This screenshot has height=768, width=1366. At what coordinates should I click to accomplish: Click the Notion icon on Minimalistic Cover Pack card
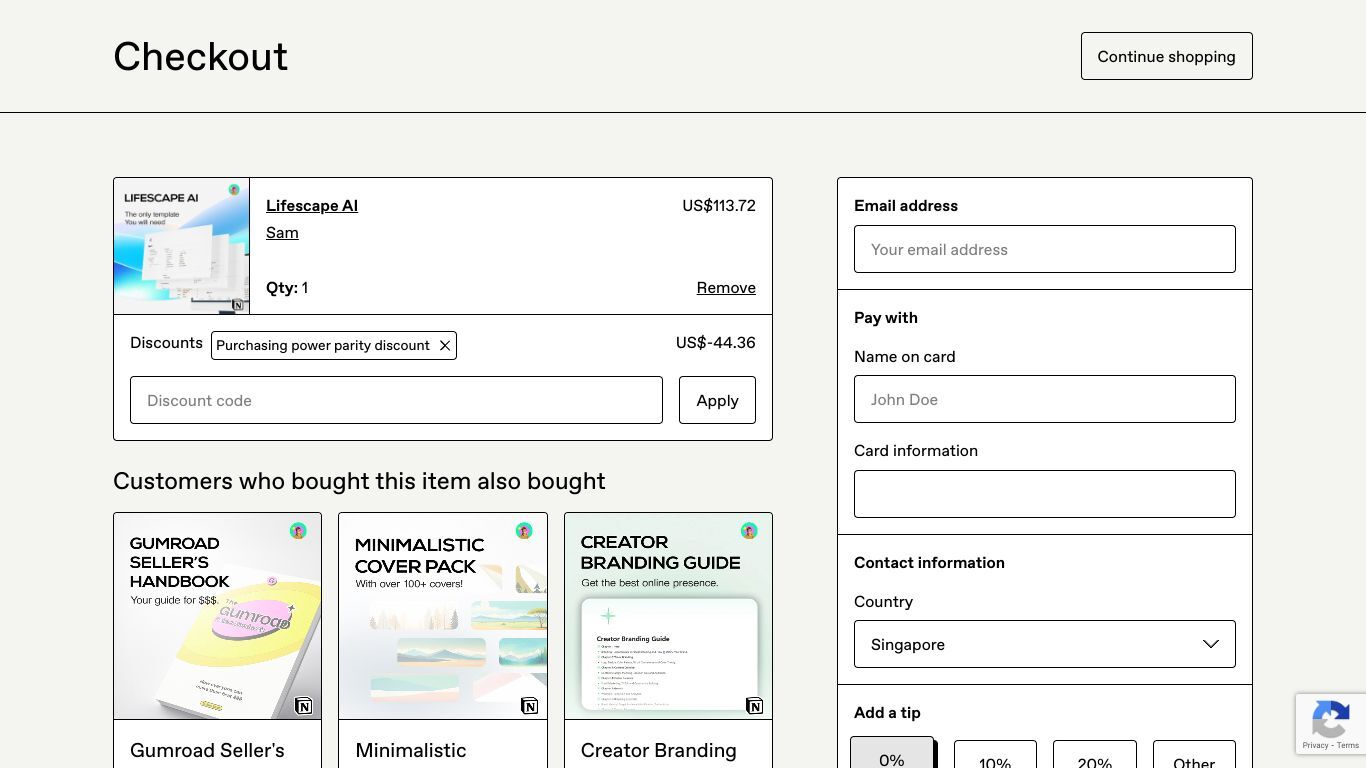pos(530,706)
